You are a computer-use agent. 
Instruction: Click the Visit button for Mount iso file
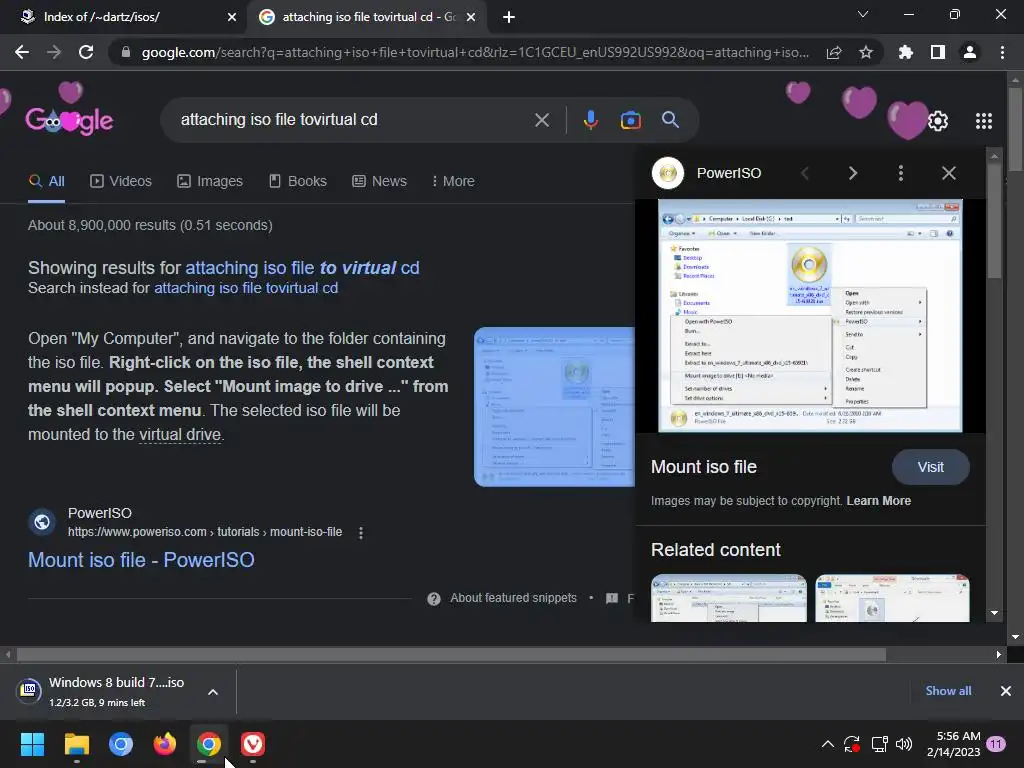(930, 467)
